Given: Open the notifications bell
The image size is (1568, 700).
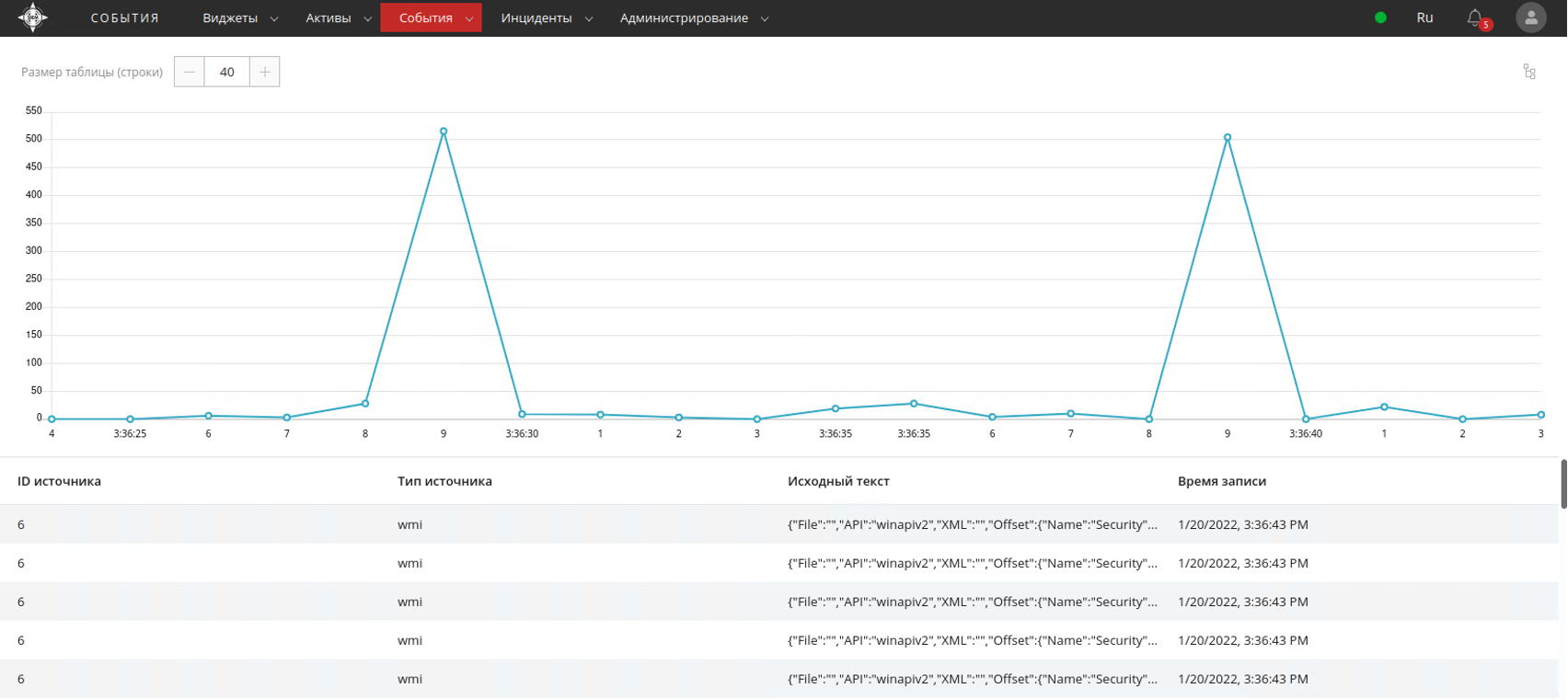Looking at the screenshot, I should [x=1476, y=18].
